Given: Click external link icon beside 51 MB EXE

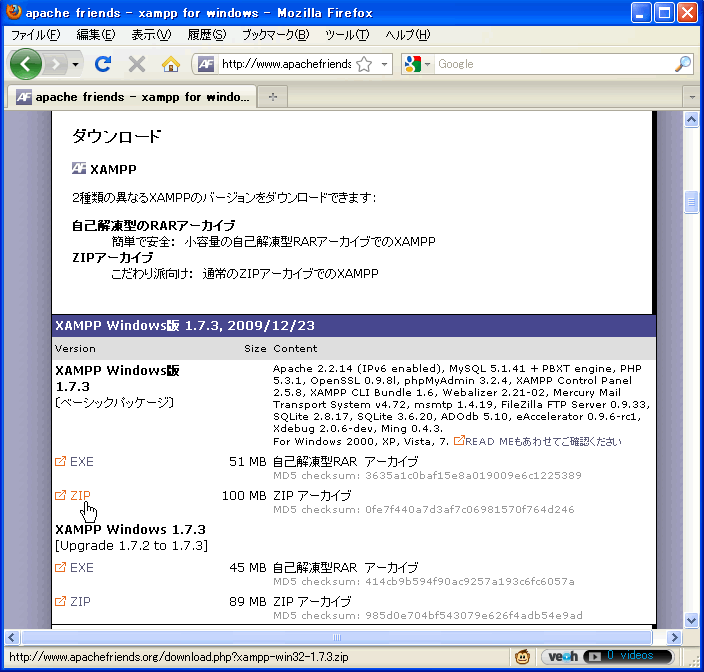Looking at the screenshot, I should [60, 461].
